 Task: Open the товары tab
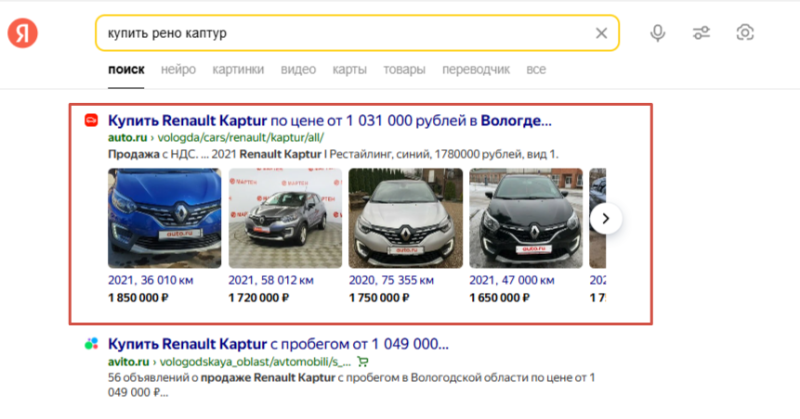tap(404, 70)
